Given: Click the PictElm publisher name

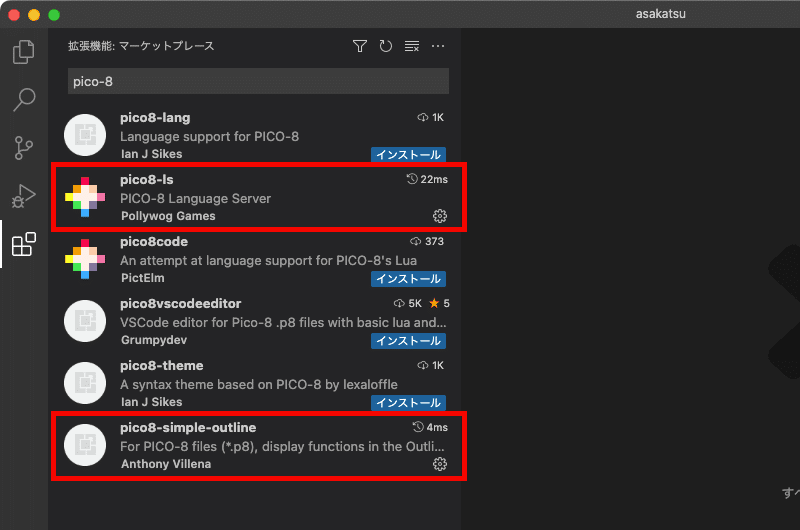Looking at the screenshot, I should point(142,278).
